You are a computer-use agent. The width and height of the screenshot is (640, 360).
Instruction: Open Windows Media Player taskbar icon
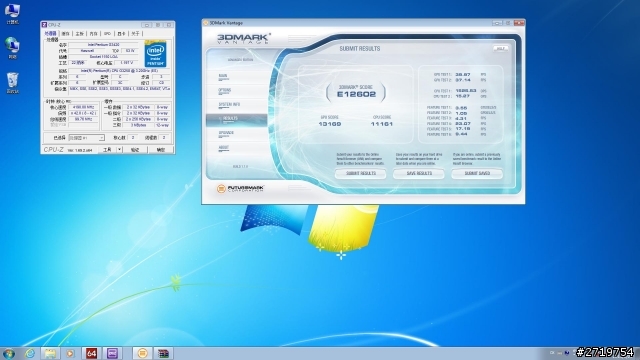[70, 353]
